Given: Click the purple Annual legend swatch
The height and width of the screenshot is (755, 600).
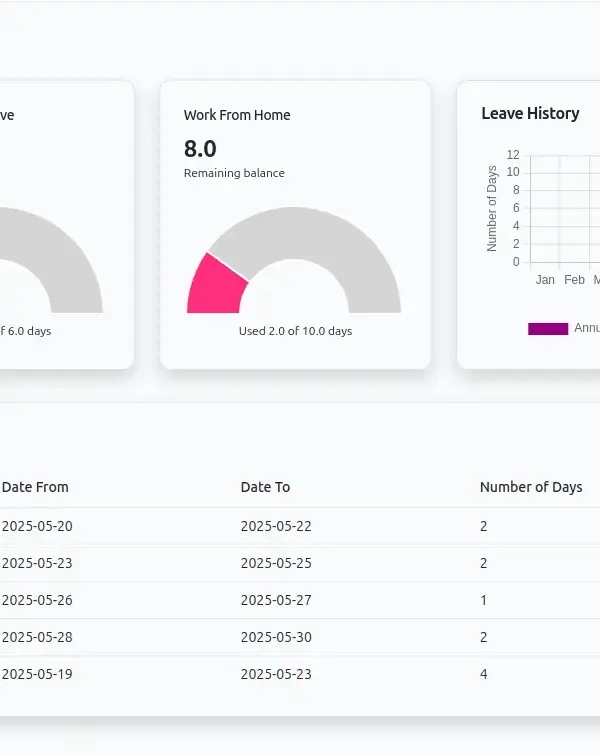Looking at the screenshot, I should coord(547,329).
